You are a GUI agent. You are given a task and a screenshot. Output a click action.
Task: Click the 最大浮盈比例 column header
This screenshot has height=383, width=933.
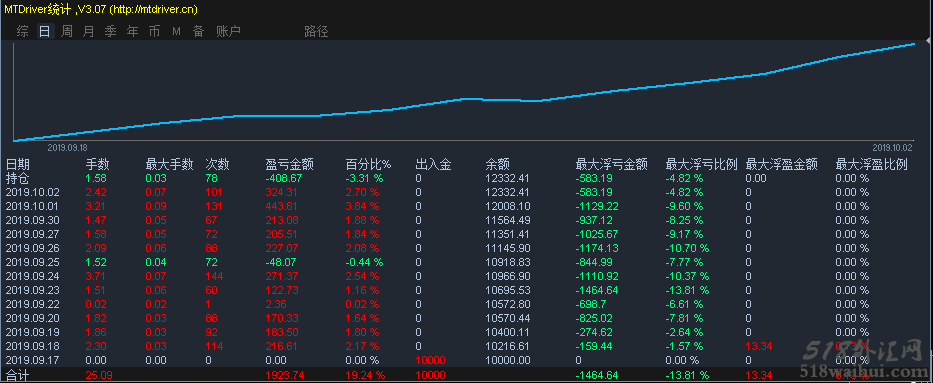coord(872,165)
